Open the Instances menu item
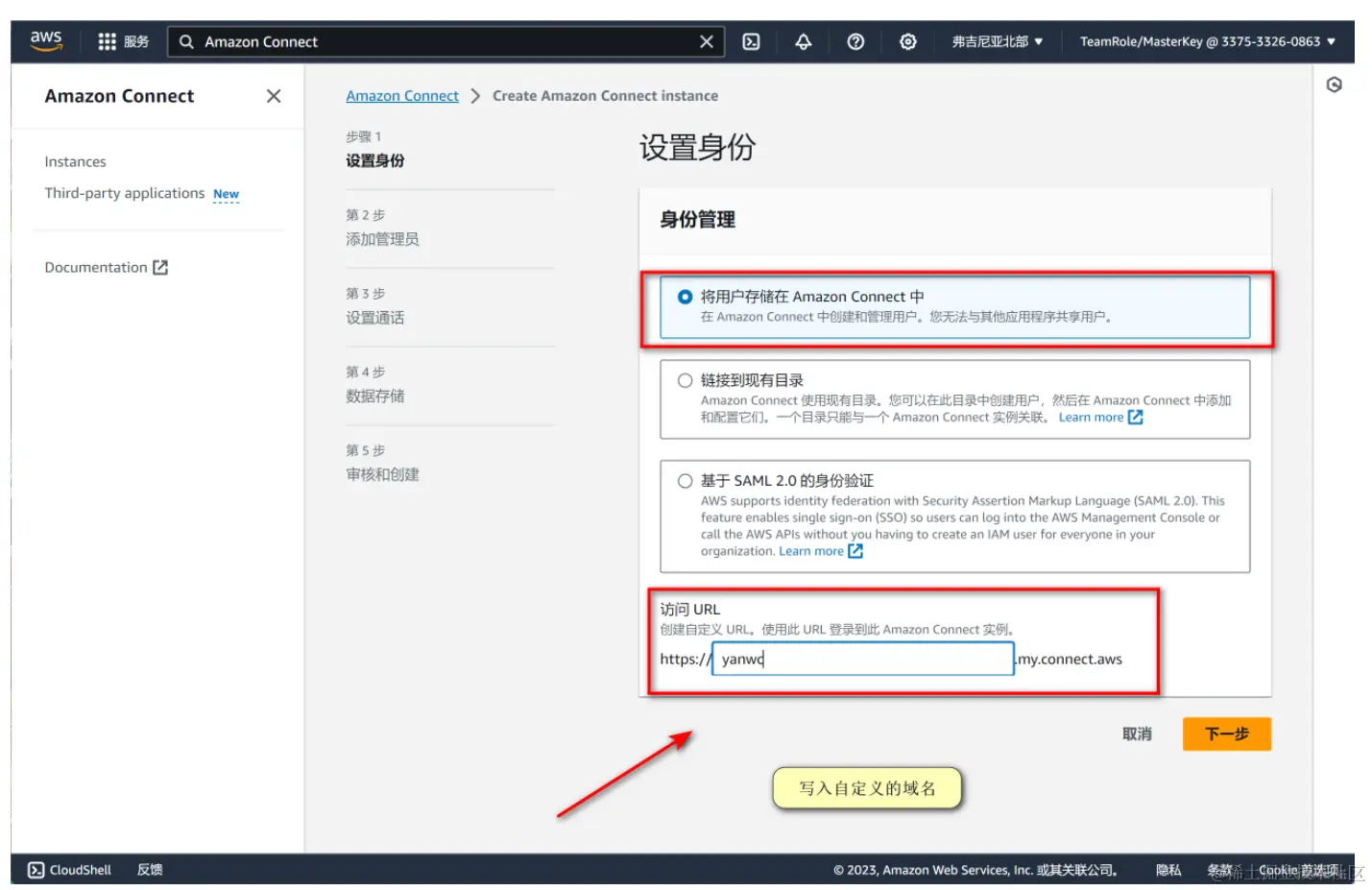This screenshot has height=890, width=1372. click(x=75, y=161)
